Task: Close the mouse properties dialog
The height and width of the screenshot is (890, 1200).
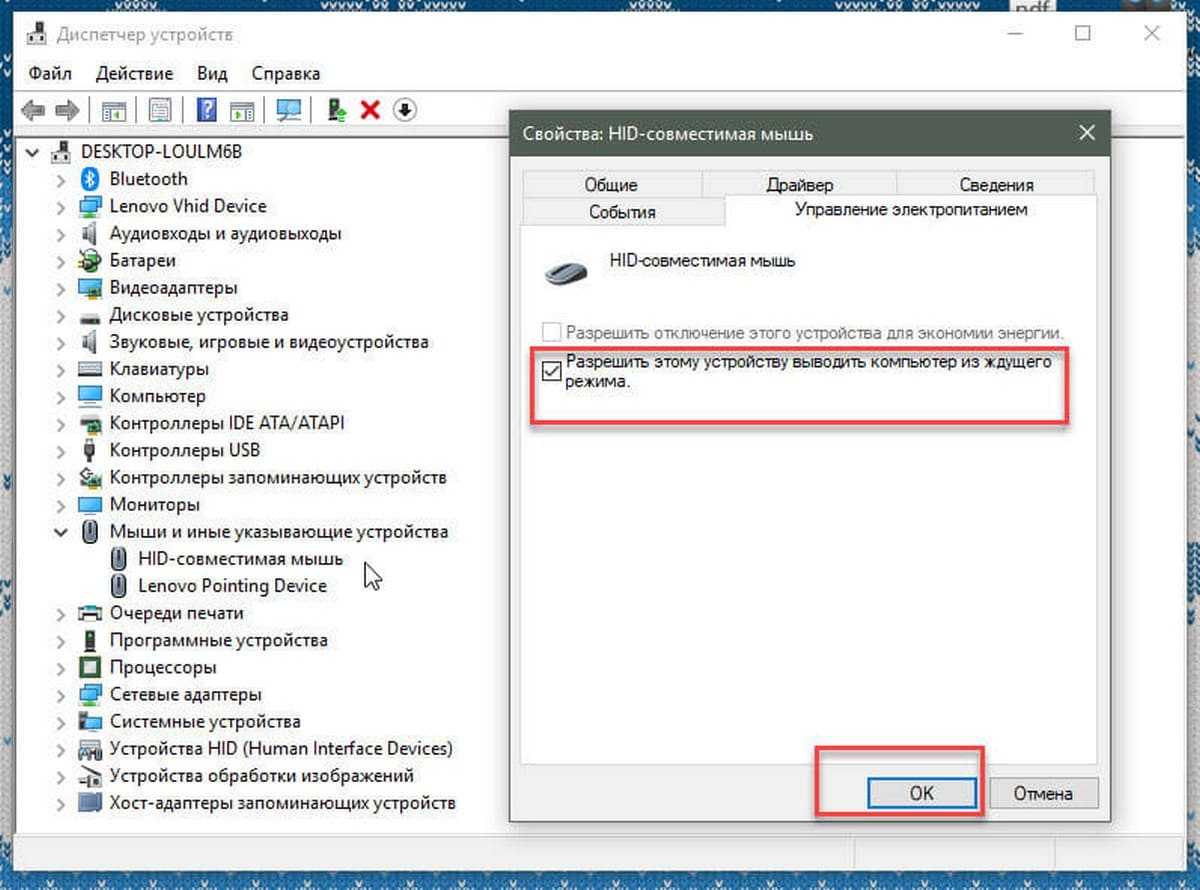Action: (1086, 133)
